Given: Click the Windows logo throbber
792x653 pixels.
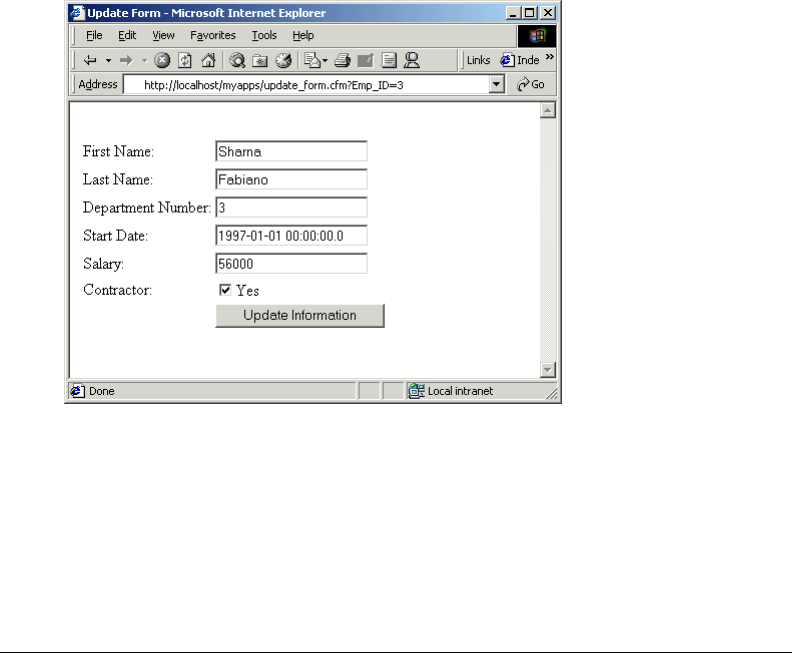Looking at the screenshot, I should point(537,36).
